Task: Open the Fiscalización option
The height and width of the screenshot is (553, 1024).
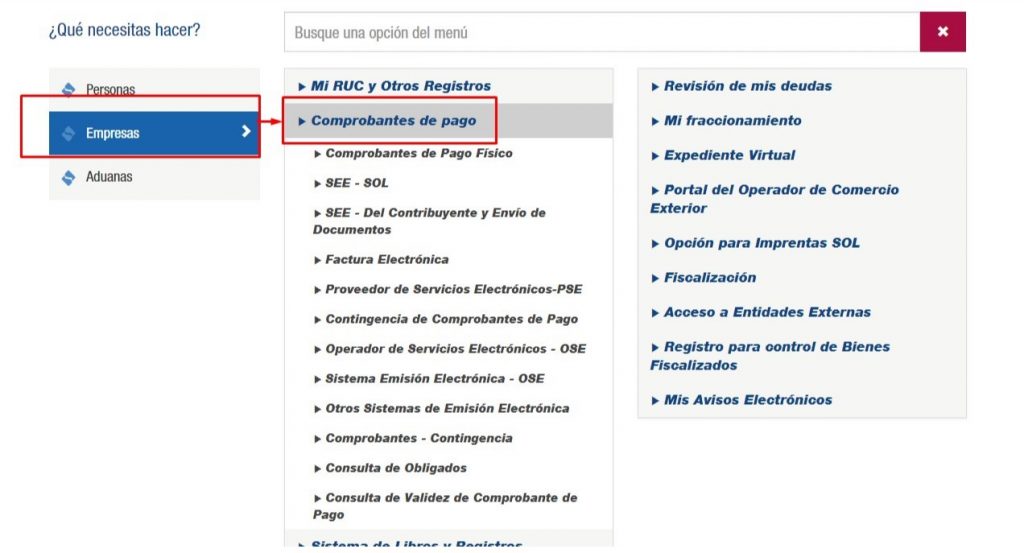Action: click(704, 277)
